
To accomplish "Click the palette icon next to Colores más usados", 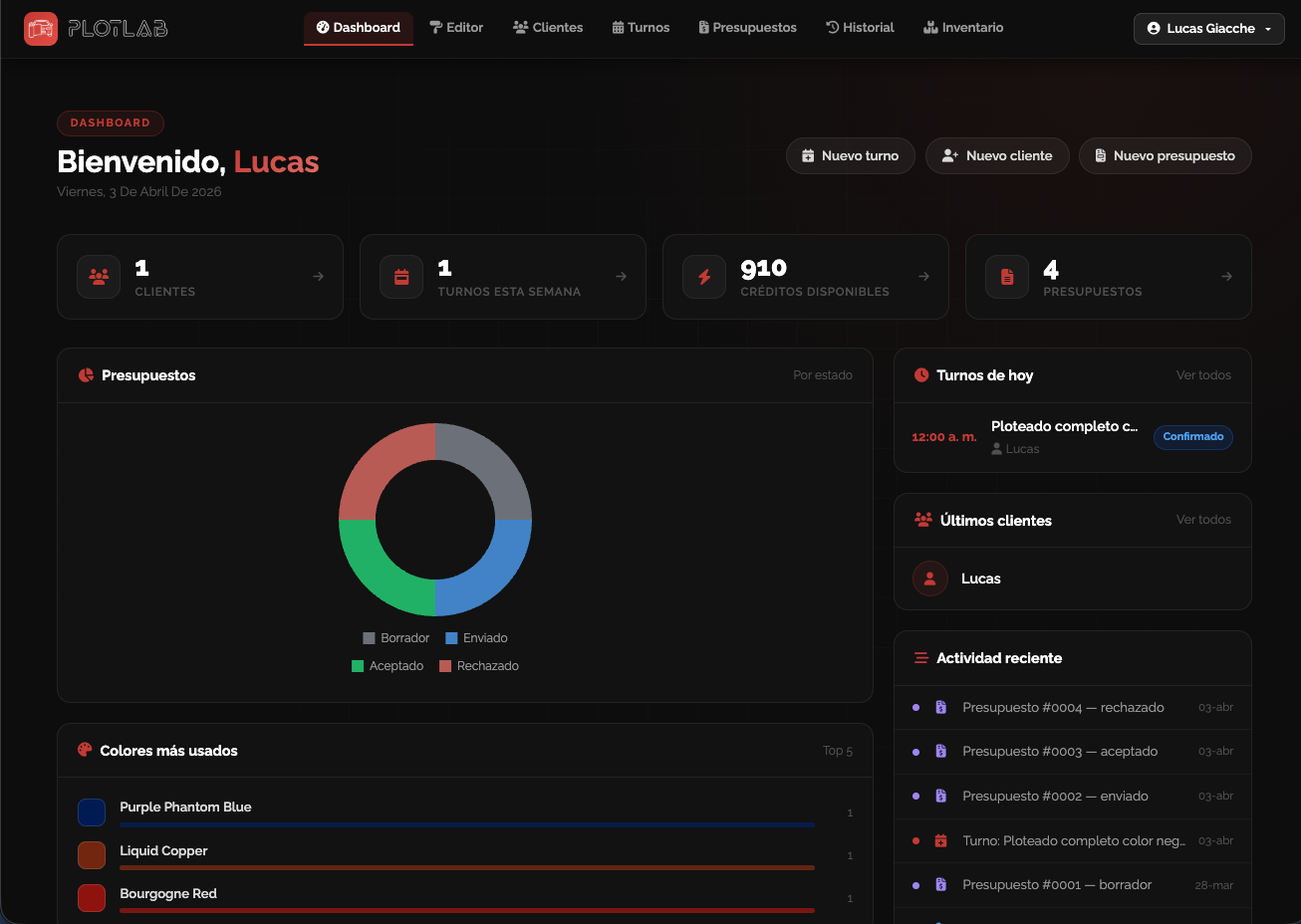I will pyautogui.click(x=84, y=750).
